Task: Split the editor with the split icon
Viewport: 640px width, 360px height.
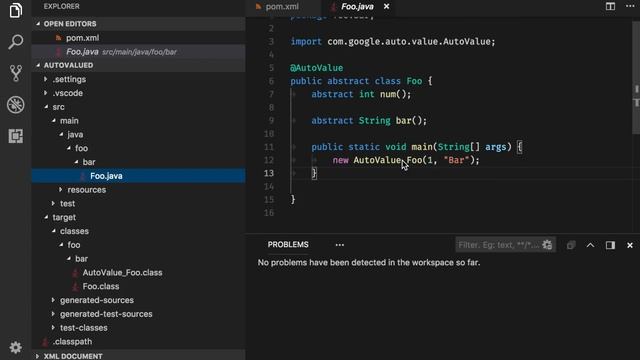Action: pos(610,7)
